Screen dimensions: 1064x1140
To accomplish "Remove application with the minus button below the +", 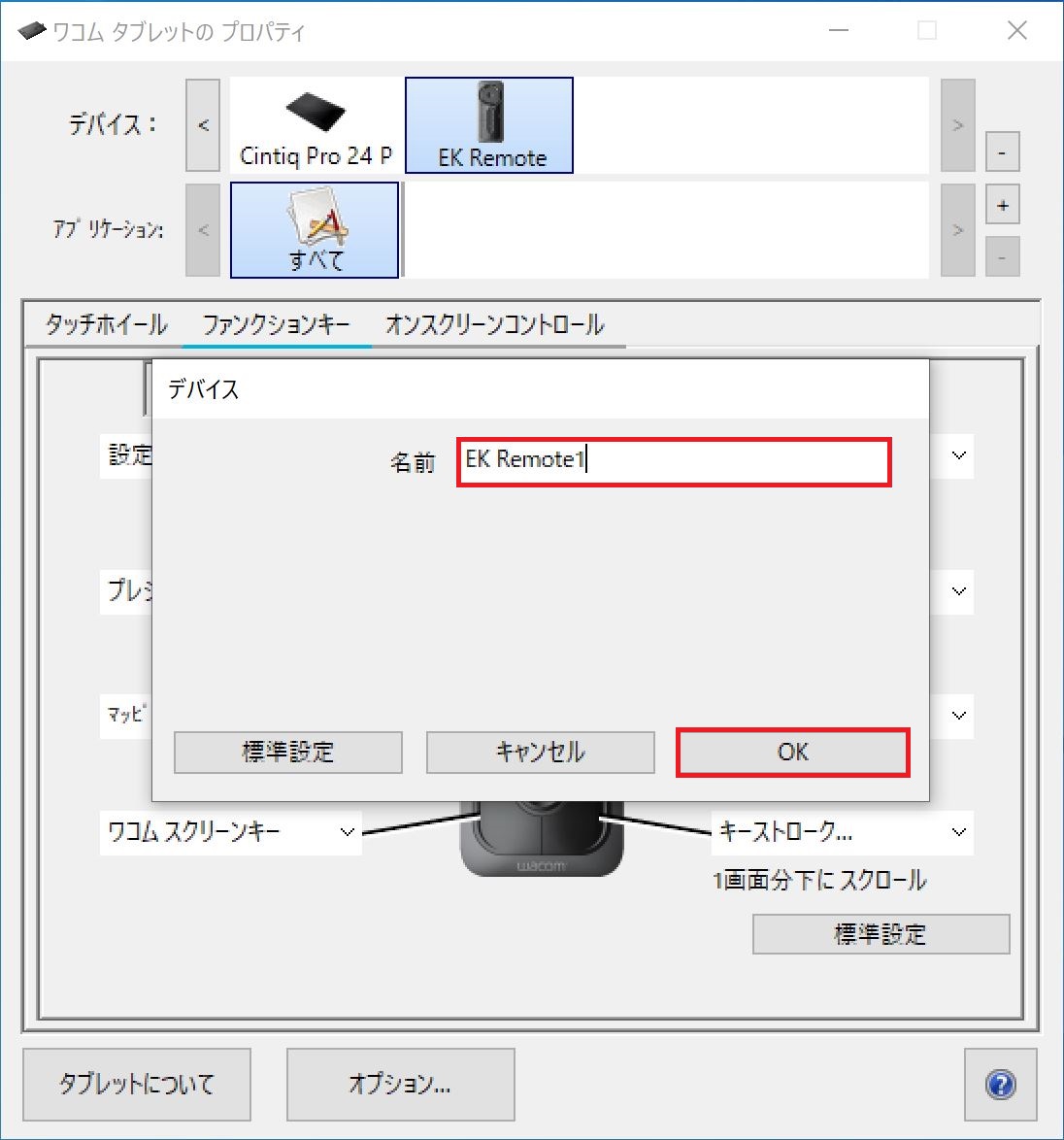I will [x=1002, y=256].
